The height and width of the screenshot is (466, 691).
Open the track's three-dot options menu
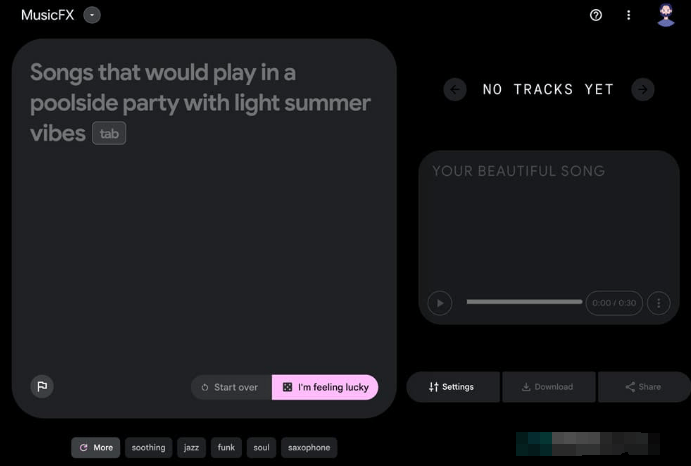click(x=659, y=303)
